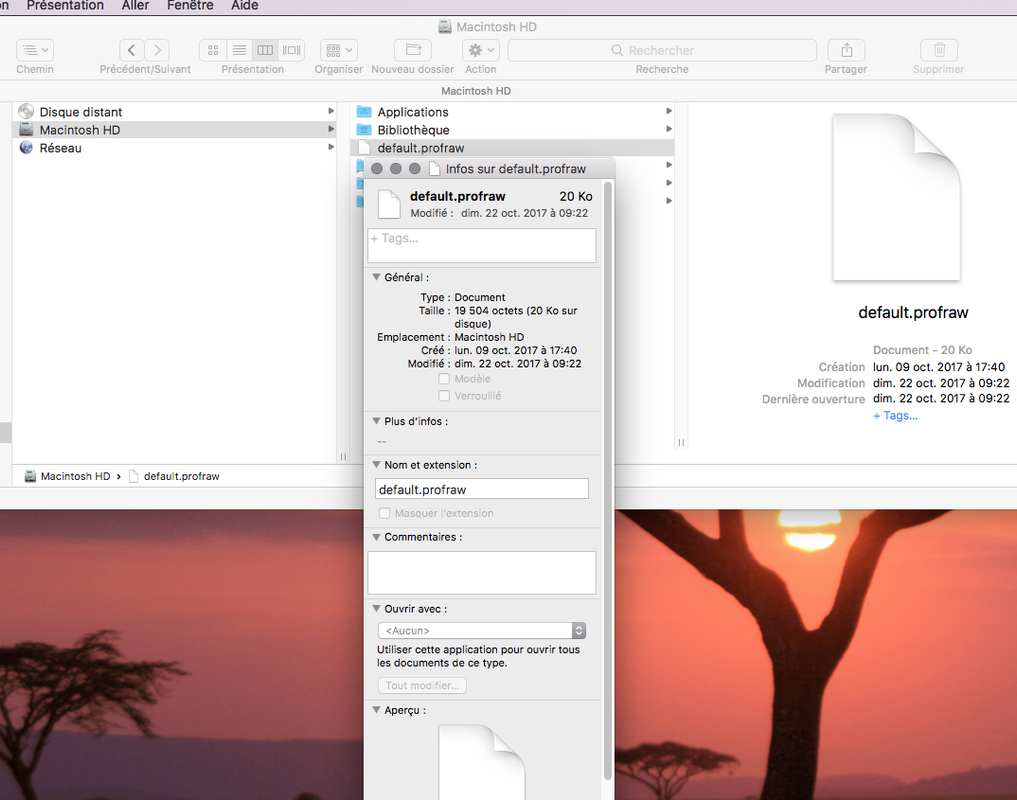The image size is (1017, 800).
Task: Click the large default.profraw preview thumbnail
Action: [896, 198]
